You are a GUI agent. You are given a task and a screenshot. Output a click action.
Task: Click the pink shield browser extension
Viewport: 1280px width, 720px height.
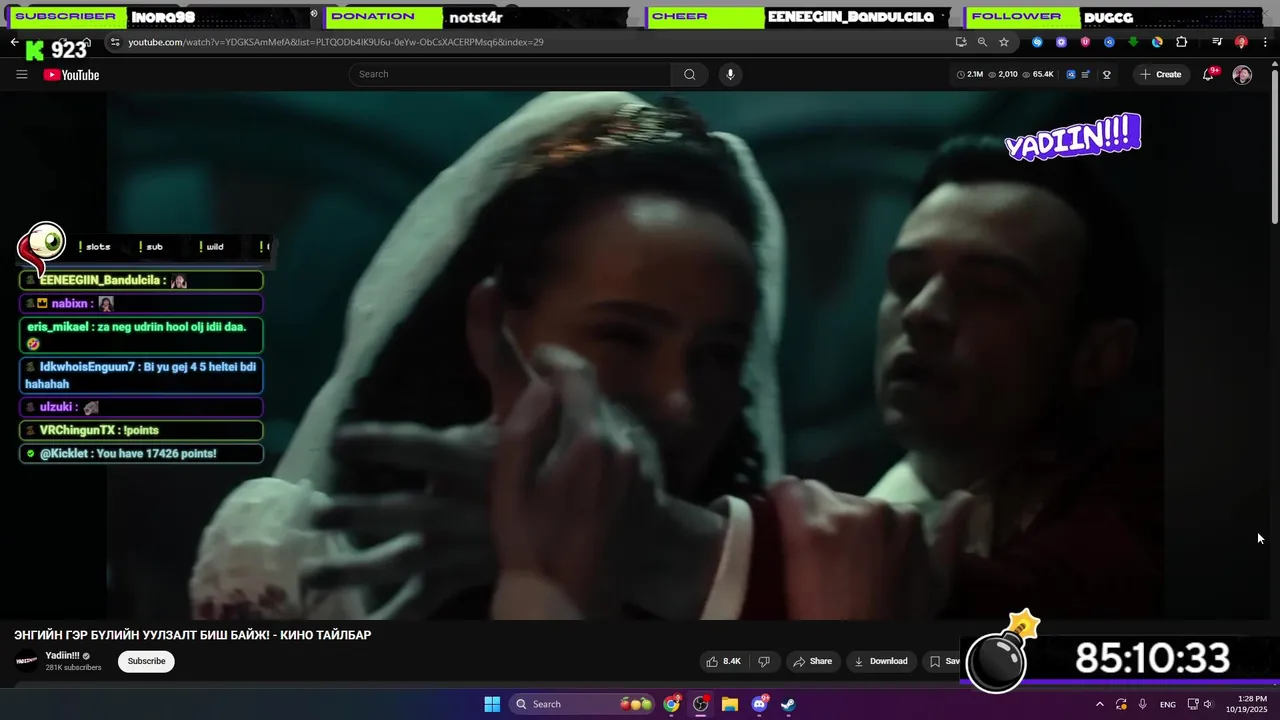coord(1085,42)
